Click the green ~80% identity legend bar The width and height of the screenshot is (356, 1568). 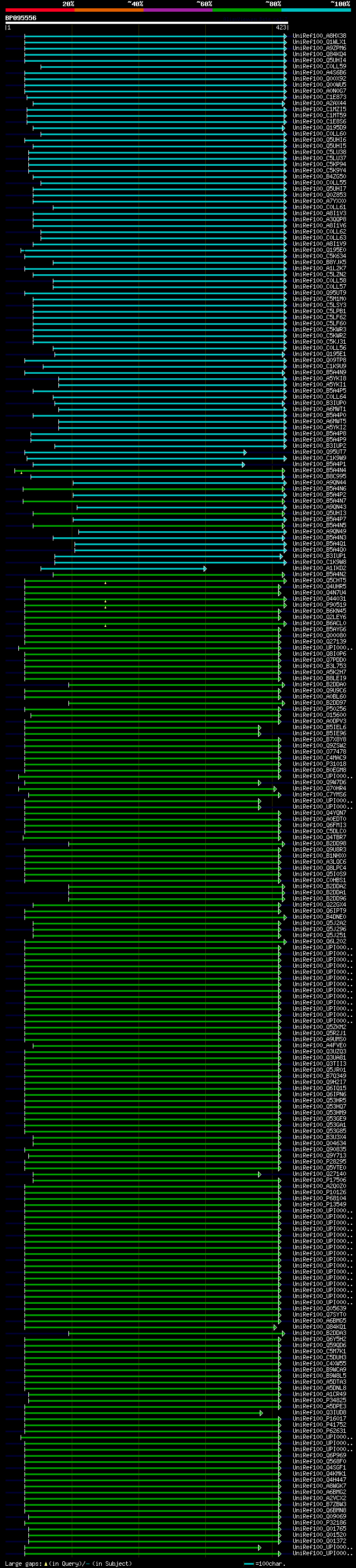247,11
